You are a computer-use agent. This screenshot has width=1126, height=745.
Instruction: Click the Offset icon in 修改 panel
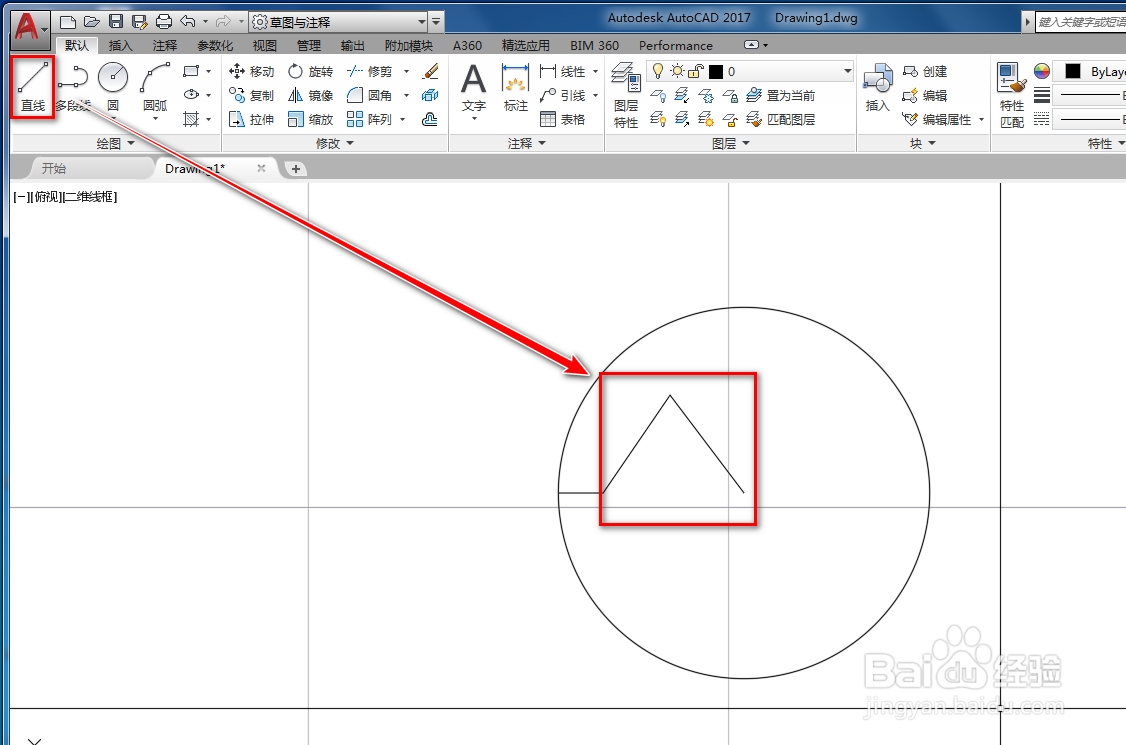430,119
